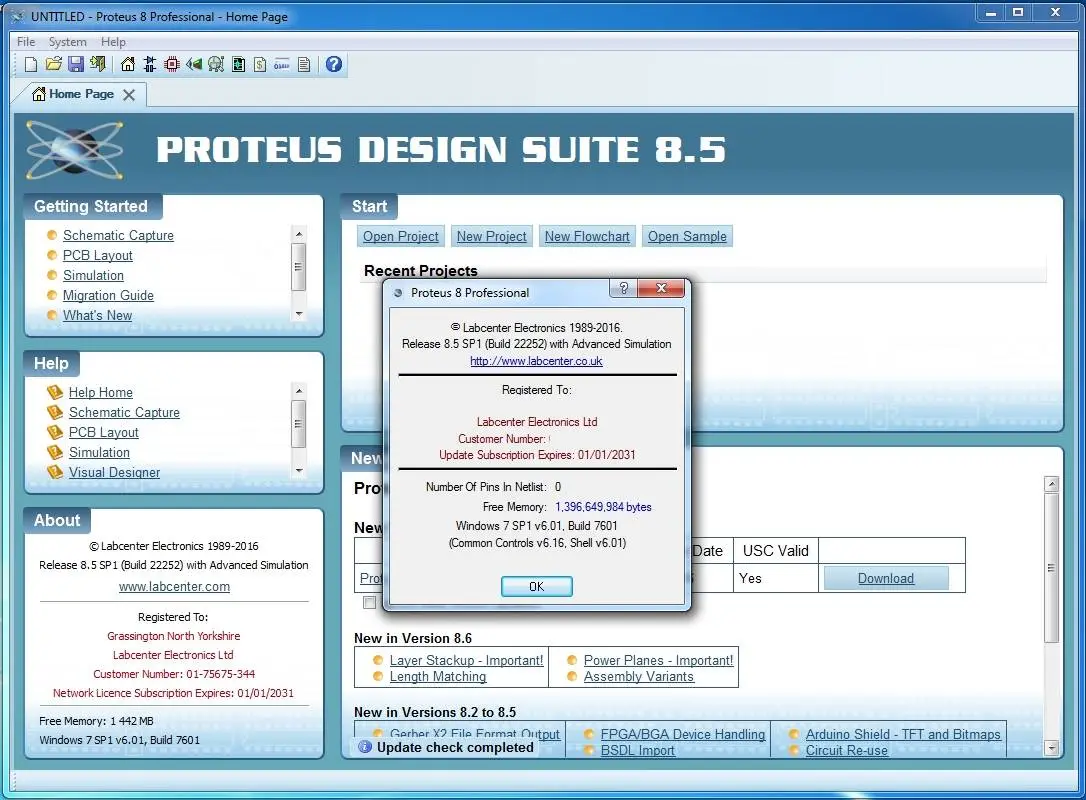
Task: Click the Update check completed status text
Action: coord(455,747)
